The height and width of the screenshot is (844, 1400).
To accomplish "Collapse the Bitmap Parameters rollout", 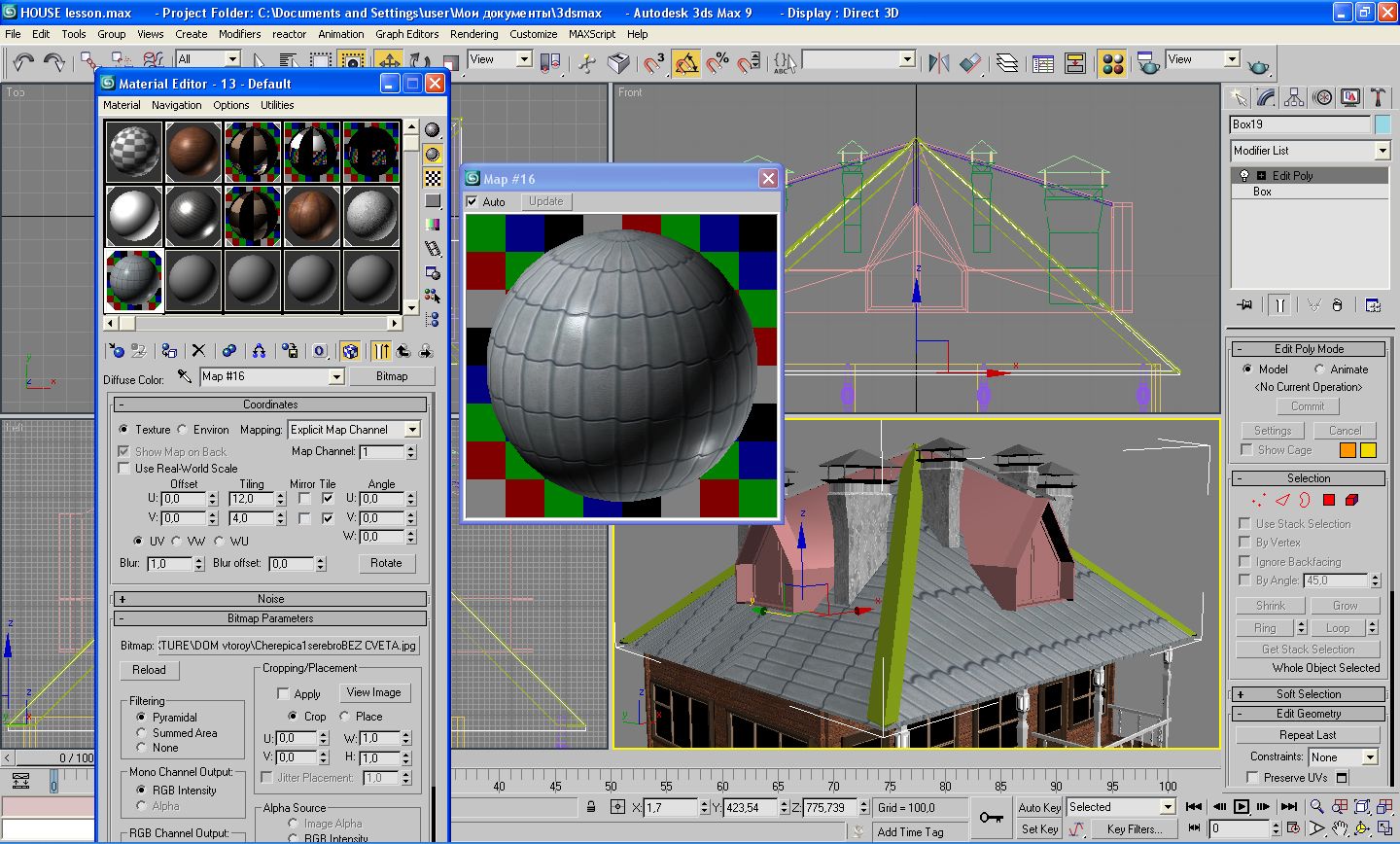I will click(x=270, y=618).
